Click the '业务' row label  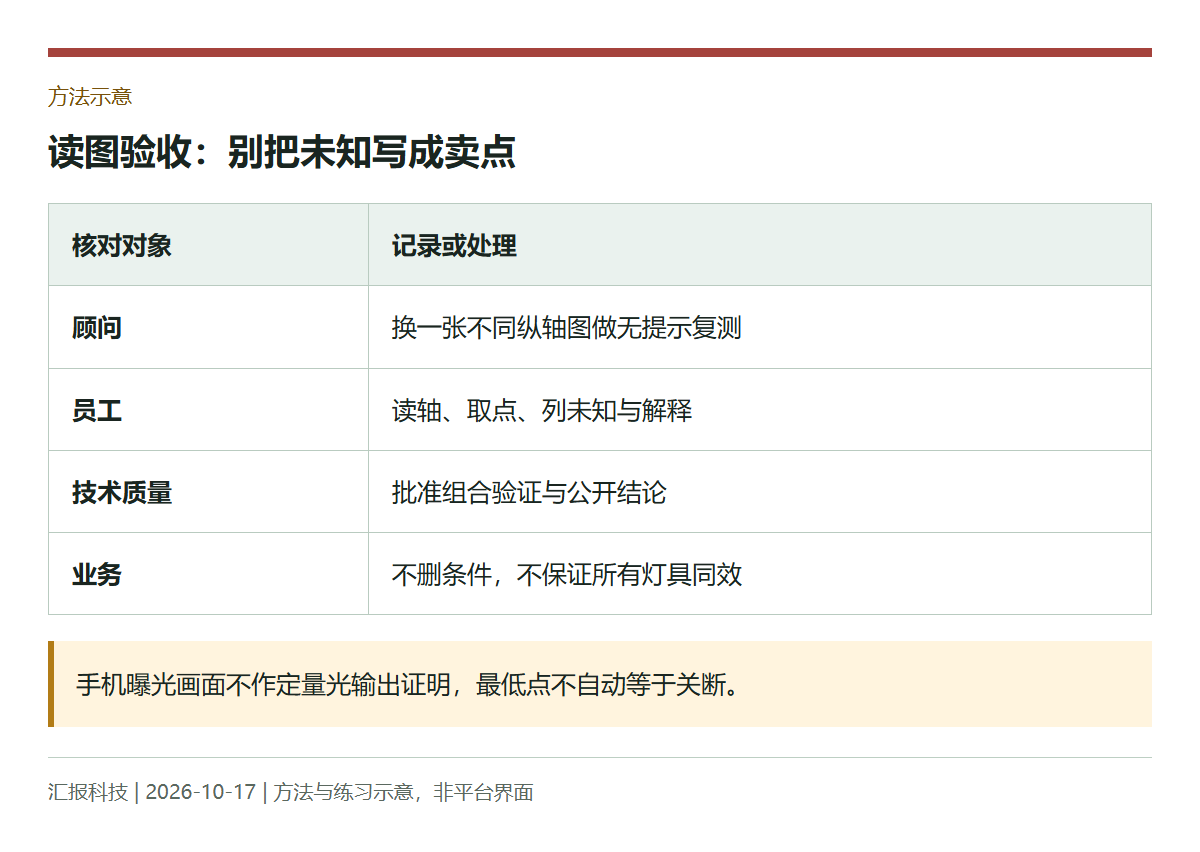click(97, 574)
